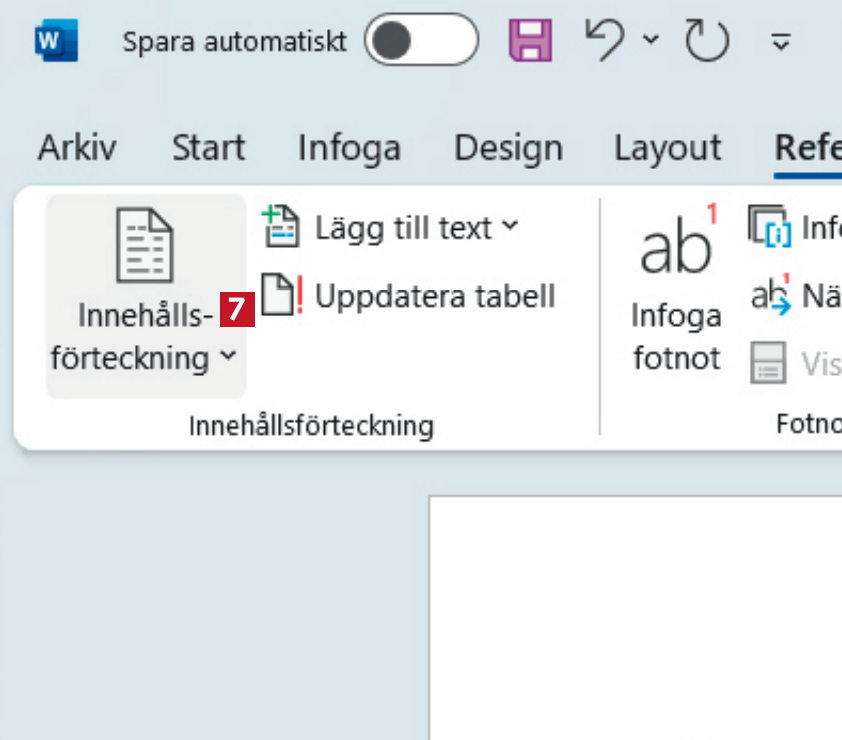Open the Arkiv menu tab
The image size is (842, 740).
tap(77, 148)
